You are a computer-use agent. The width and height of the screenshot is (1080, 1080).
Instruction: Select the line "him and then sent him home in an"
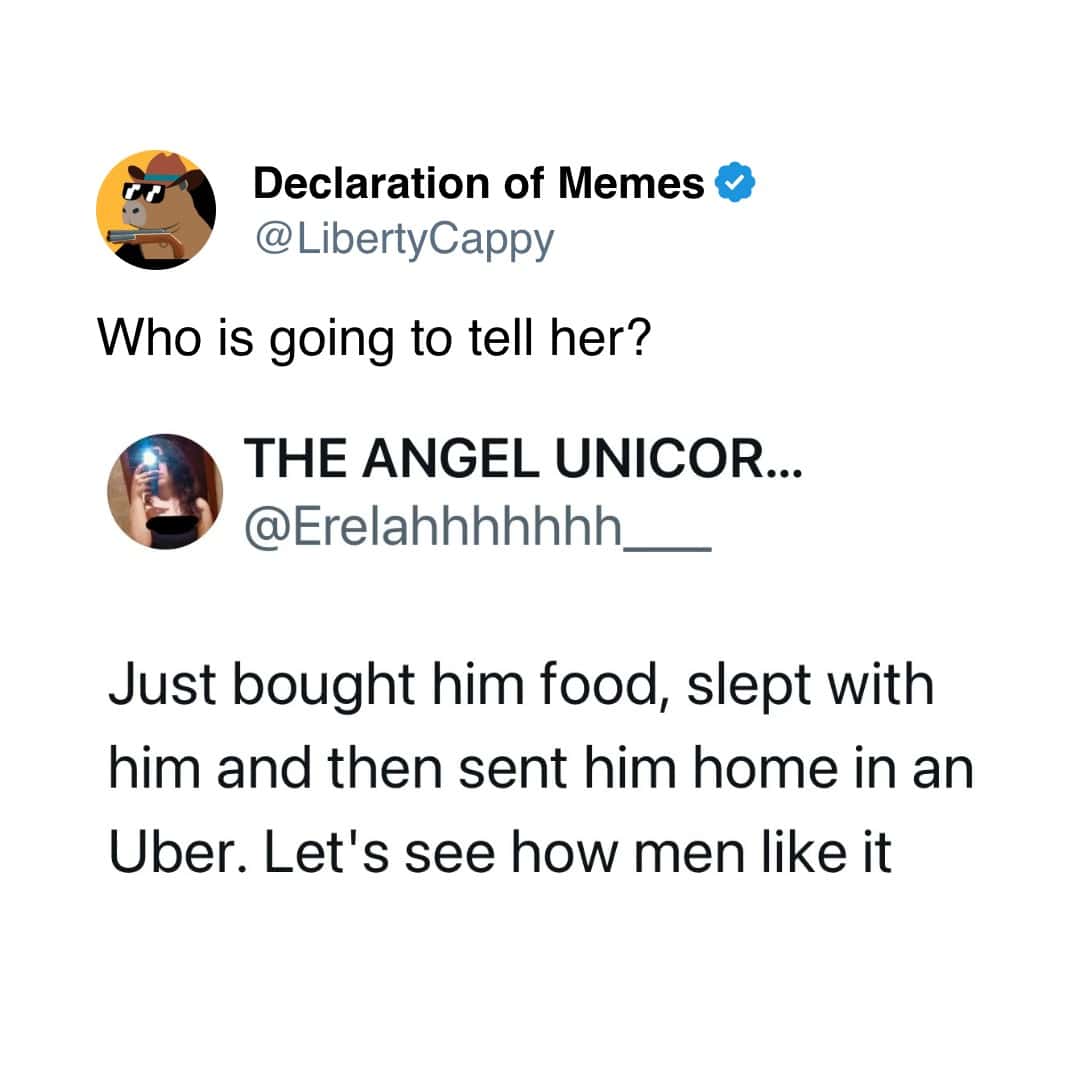click(541, 769)
